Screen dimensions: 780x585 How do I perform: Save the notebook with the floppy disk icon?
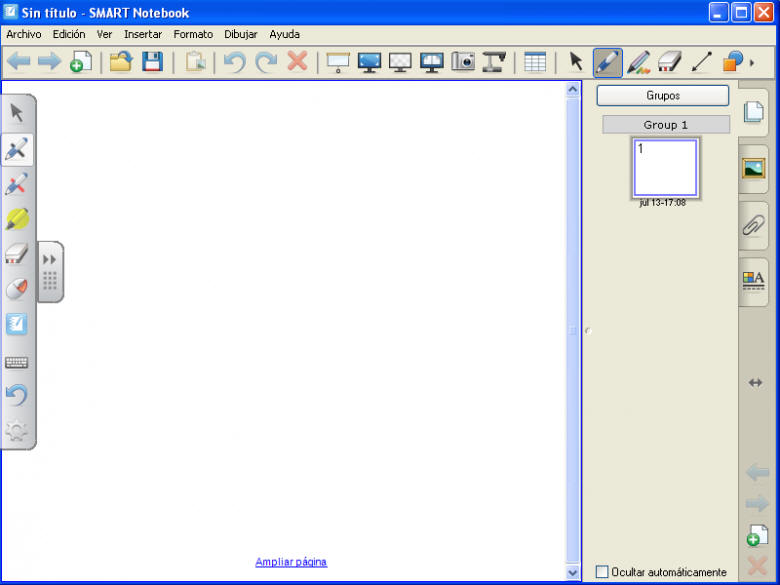coord(152,62)
